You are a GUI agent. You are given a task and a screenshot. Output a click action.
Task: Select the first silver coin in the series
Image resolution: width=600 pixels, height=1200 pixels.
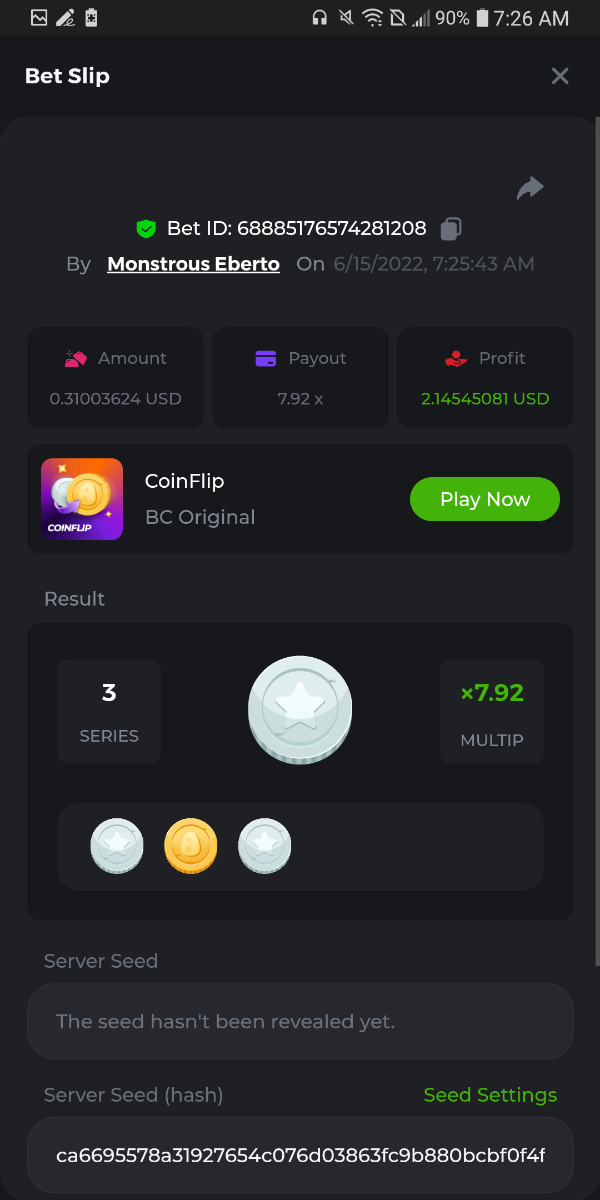pos(117,846)
